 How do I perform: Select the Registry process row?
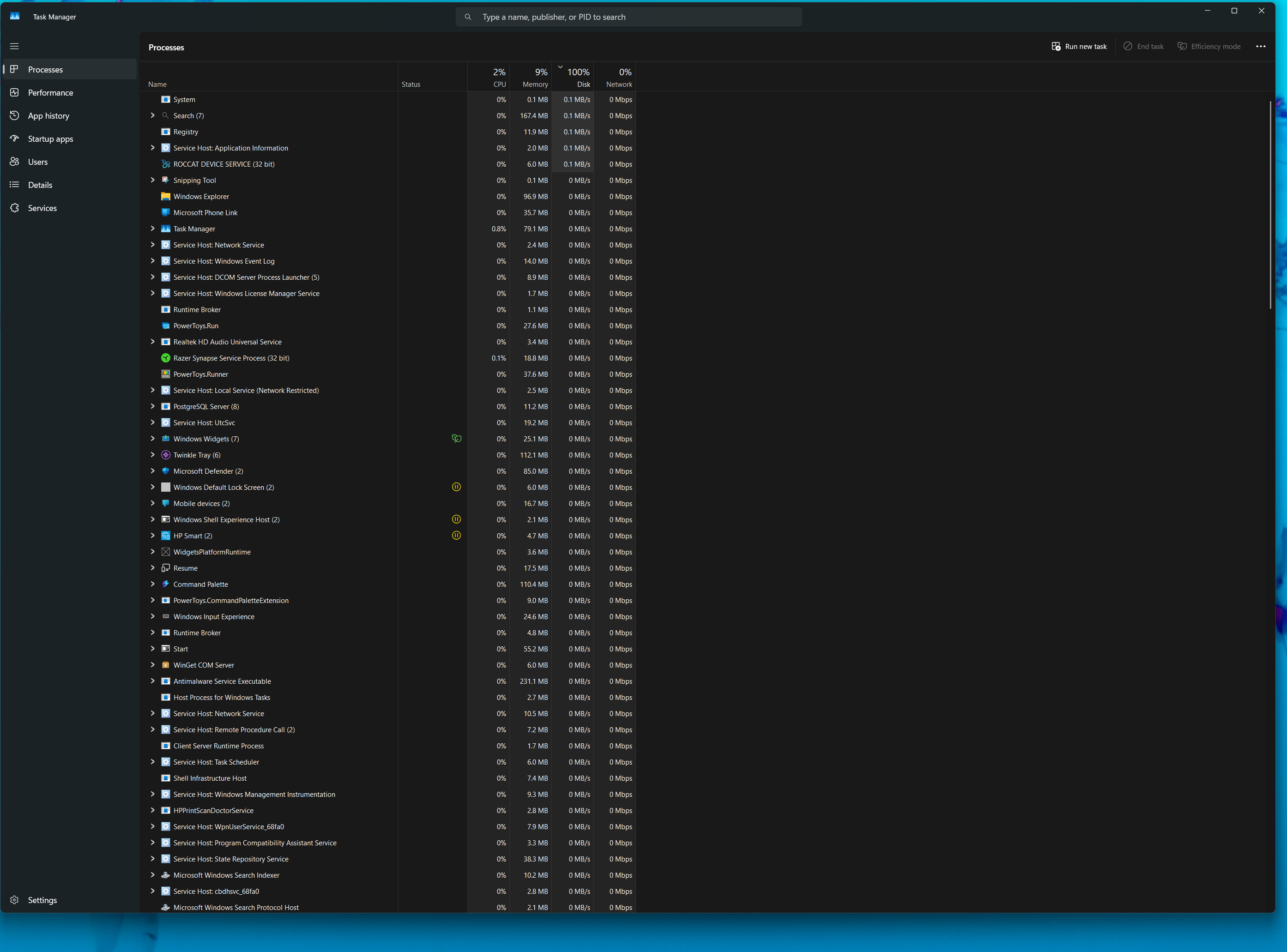(387, 132)
